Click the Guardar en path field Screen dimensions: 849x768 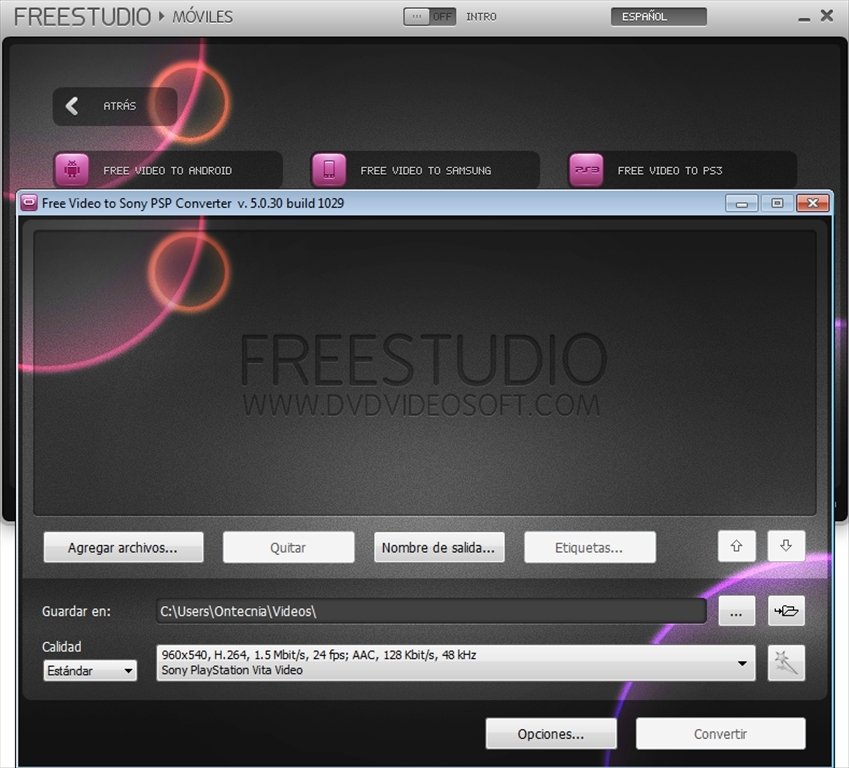[x=432, y=611]
